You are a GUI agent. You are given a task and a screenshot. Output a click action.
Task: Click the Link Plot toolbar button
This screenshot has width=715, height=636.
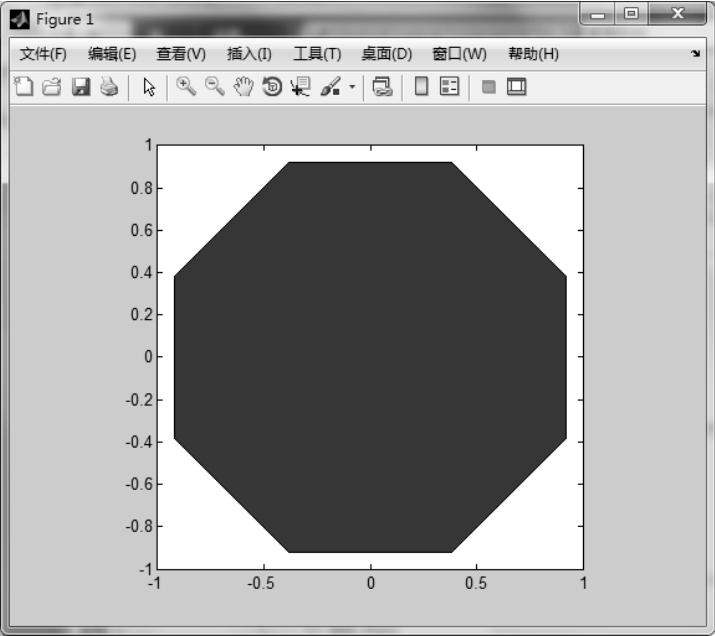(381, 88)
